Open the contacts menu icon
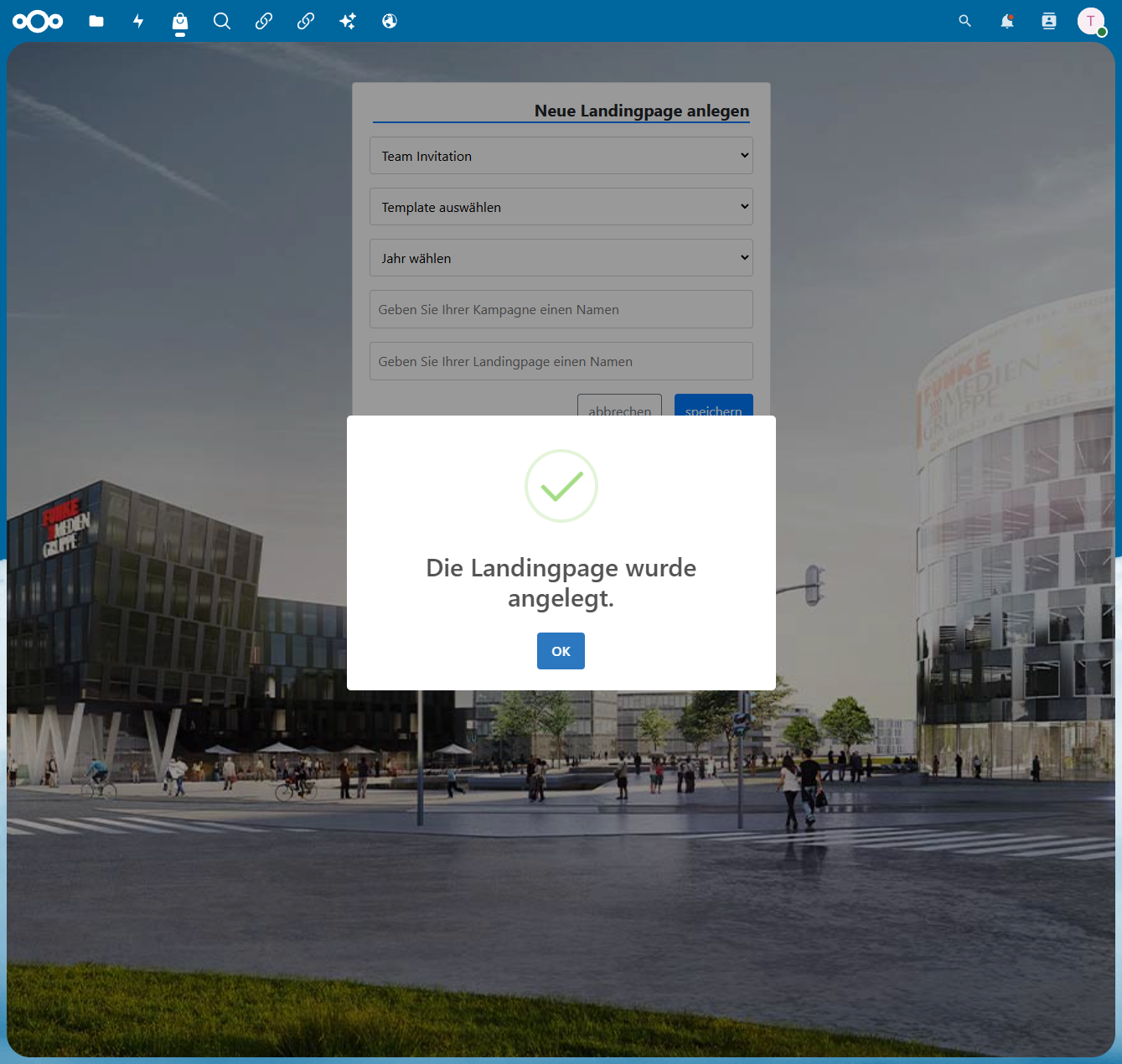The height and width of the screenshot is (1064, 1122). [x=1049, y=21]
